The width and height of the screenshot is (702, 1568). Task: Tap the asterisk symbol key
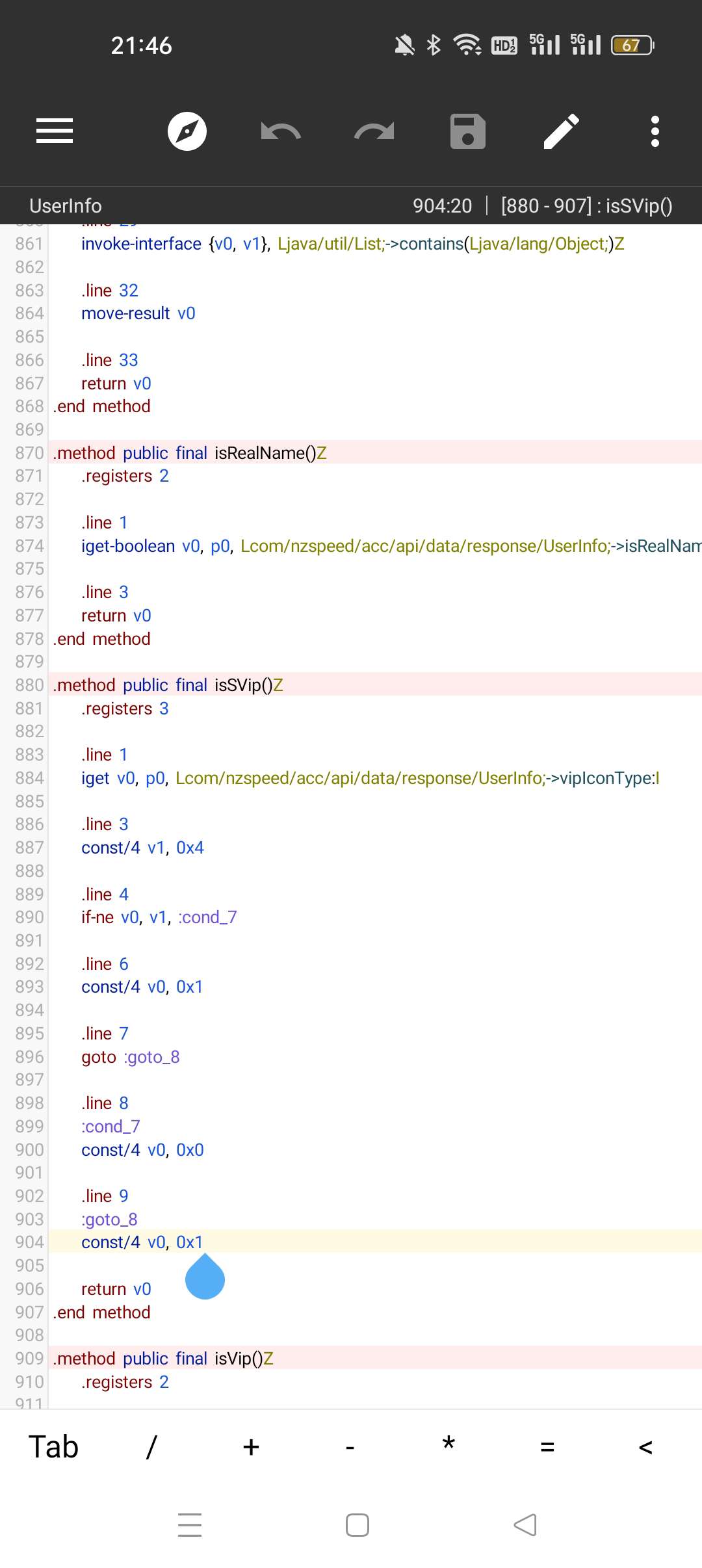point(448,1446)
